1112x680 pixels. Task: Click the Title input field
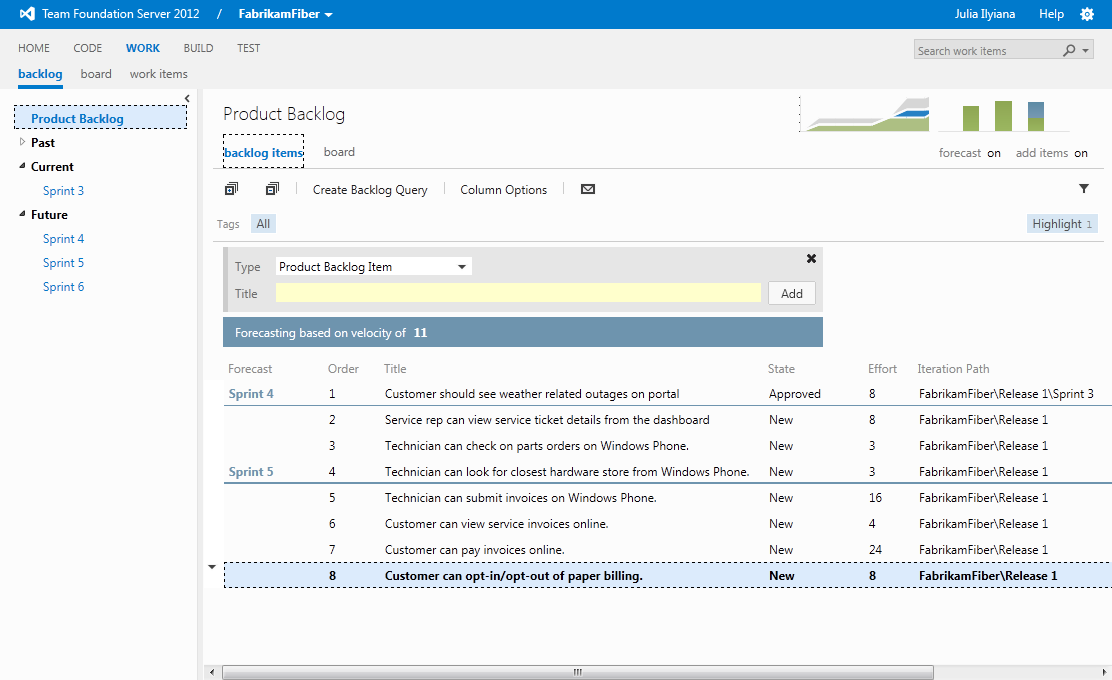point(518,293)
